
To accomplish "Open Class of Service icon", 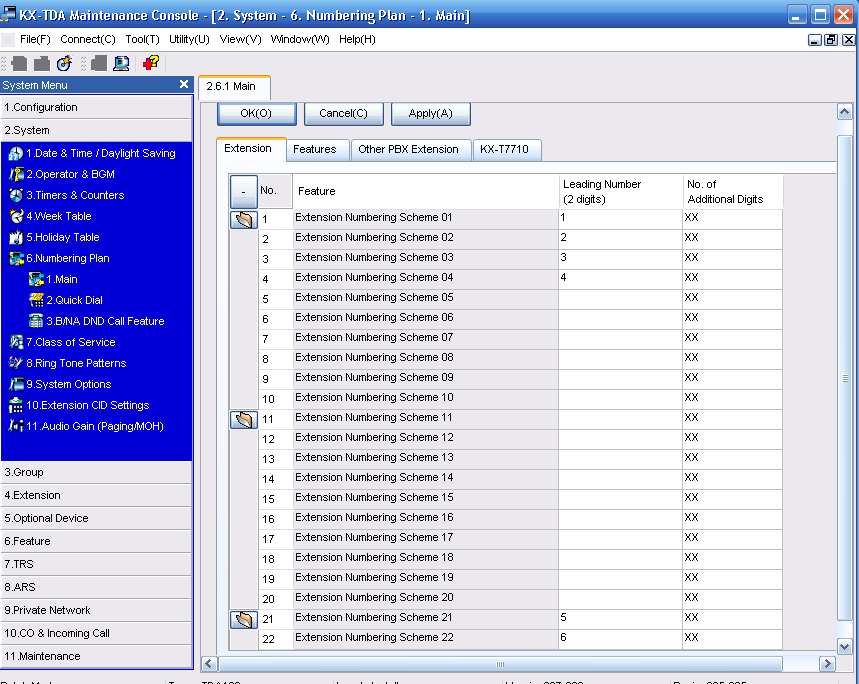I will (x=16, y=342).
